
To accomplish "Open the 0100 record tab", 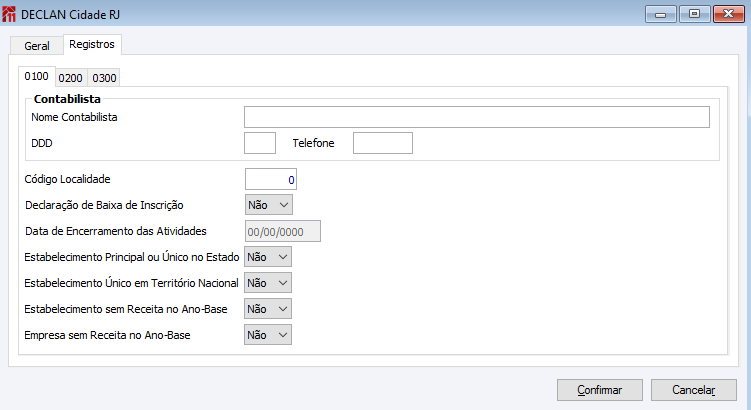I will pos(36,77).
